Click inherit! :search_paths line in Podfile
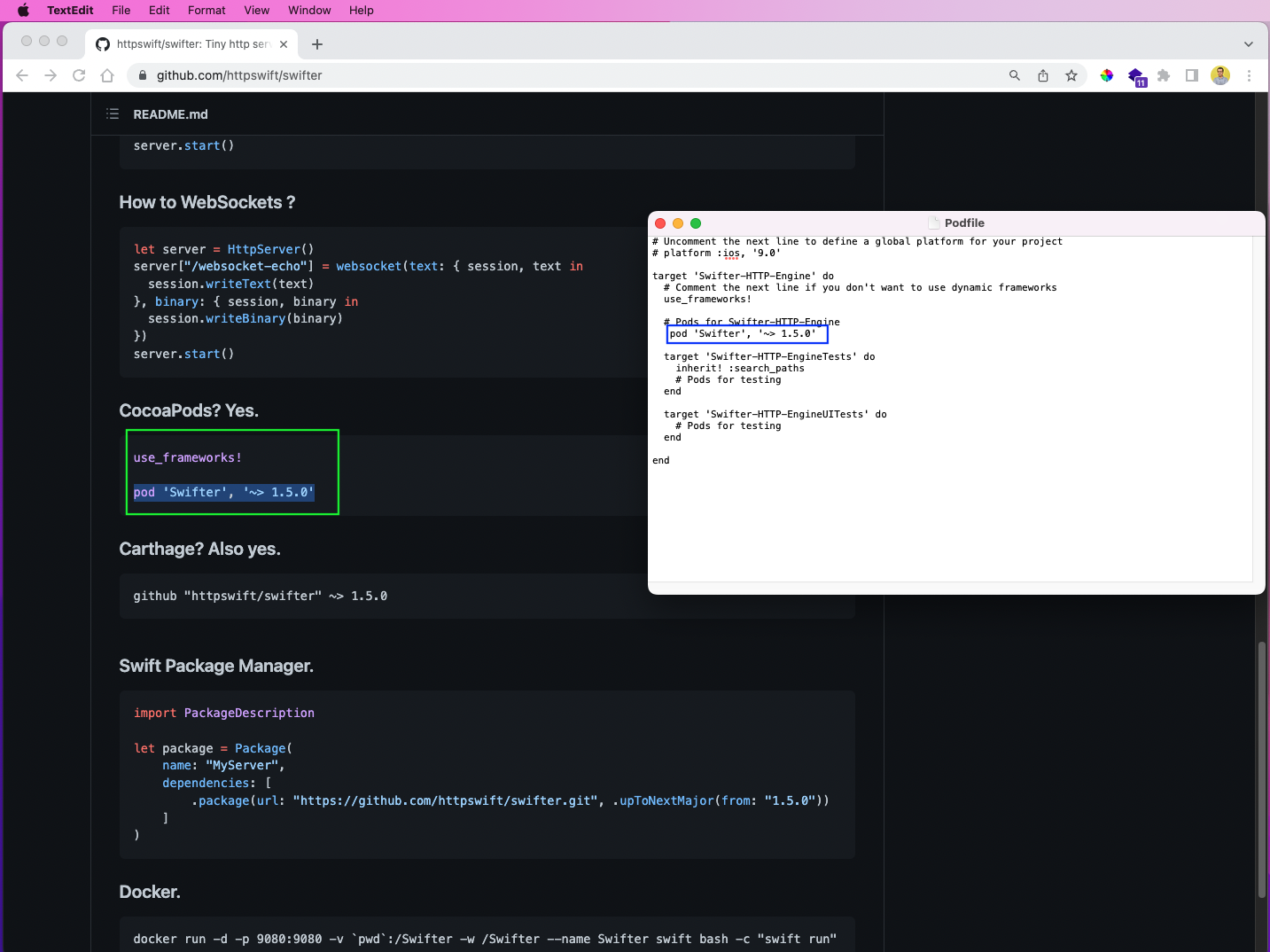The height and width of the screenshot is (952, 1270). 740,369
